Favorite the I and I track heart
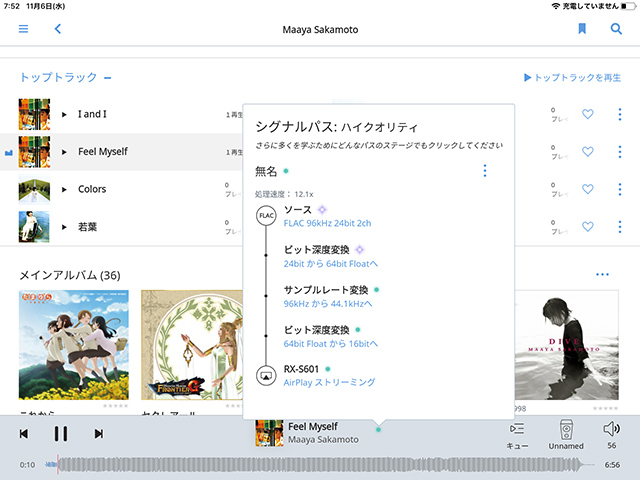This screenshot has height=480, width=640. click(587, 114)
